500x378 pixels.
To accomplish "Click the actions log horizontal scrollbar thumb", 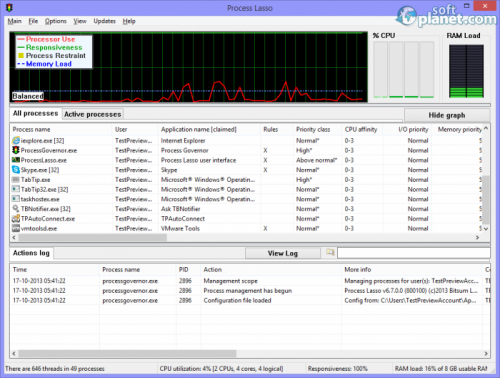I will coord(127,353).
